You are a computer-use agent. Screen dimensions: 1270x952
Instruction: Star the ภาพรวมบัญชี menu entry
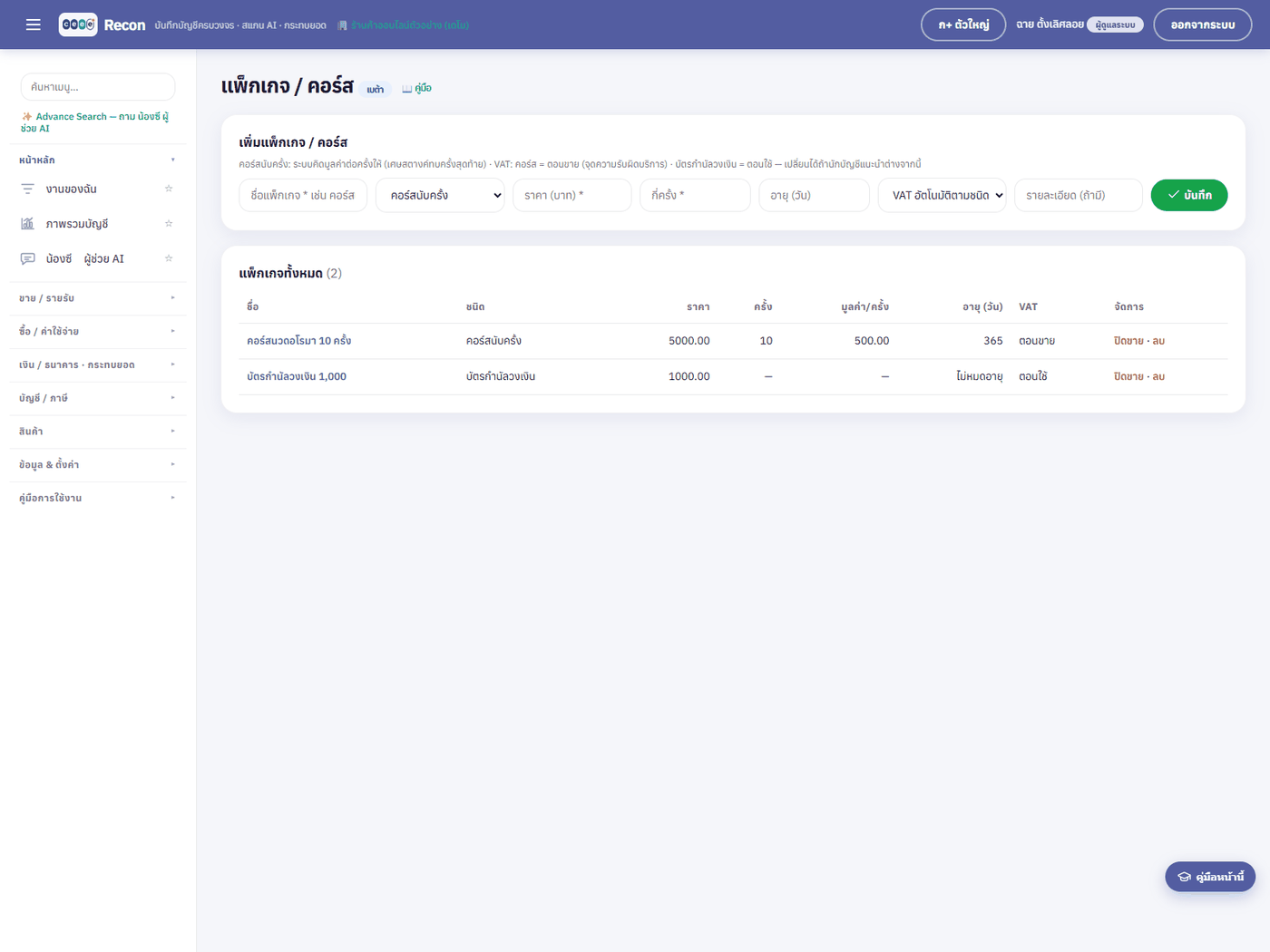[x=169, y=223]
